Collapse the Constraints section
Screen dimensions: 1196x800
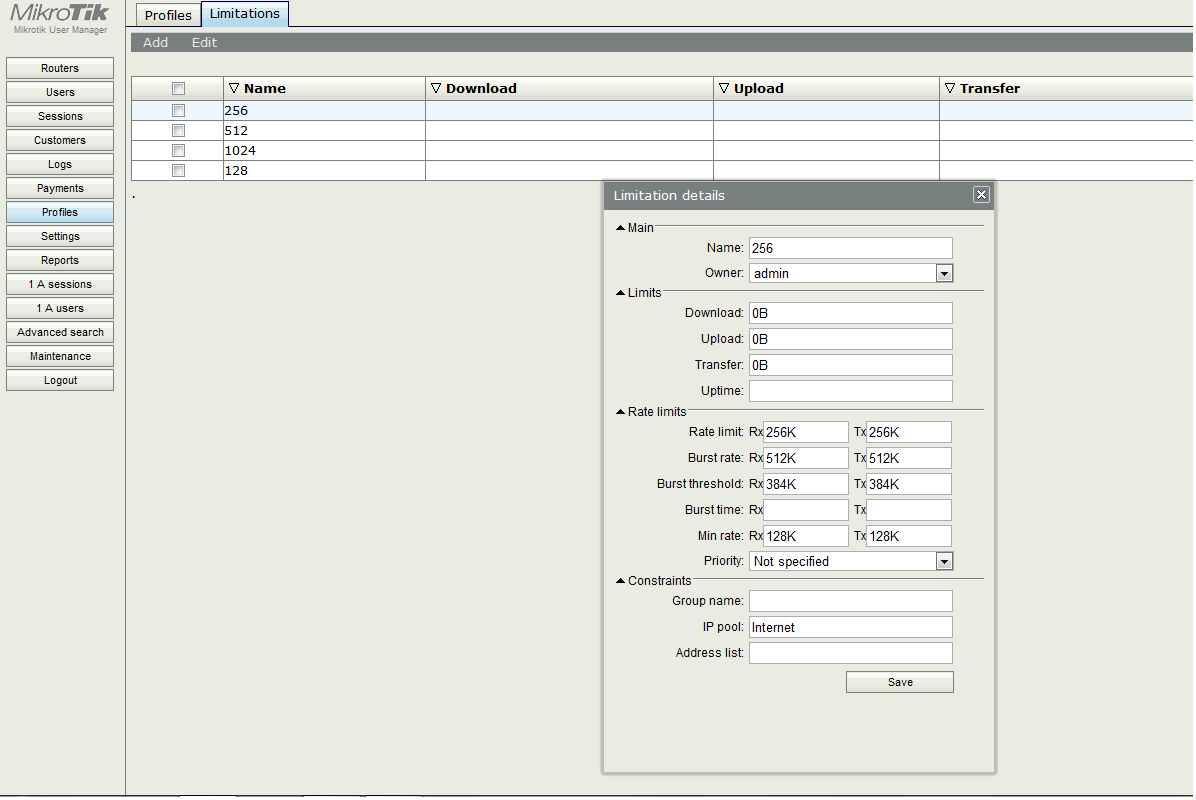[621, 581]
